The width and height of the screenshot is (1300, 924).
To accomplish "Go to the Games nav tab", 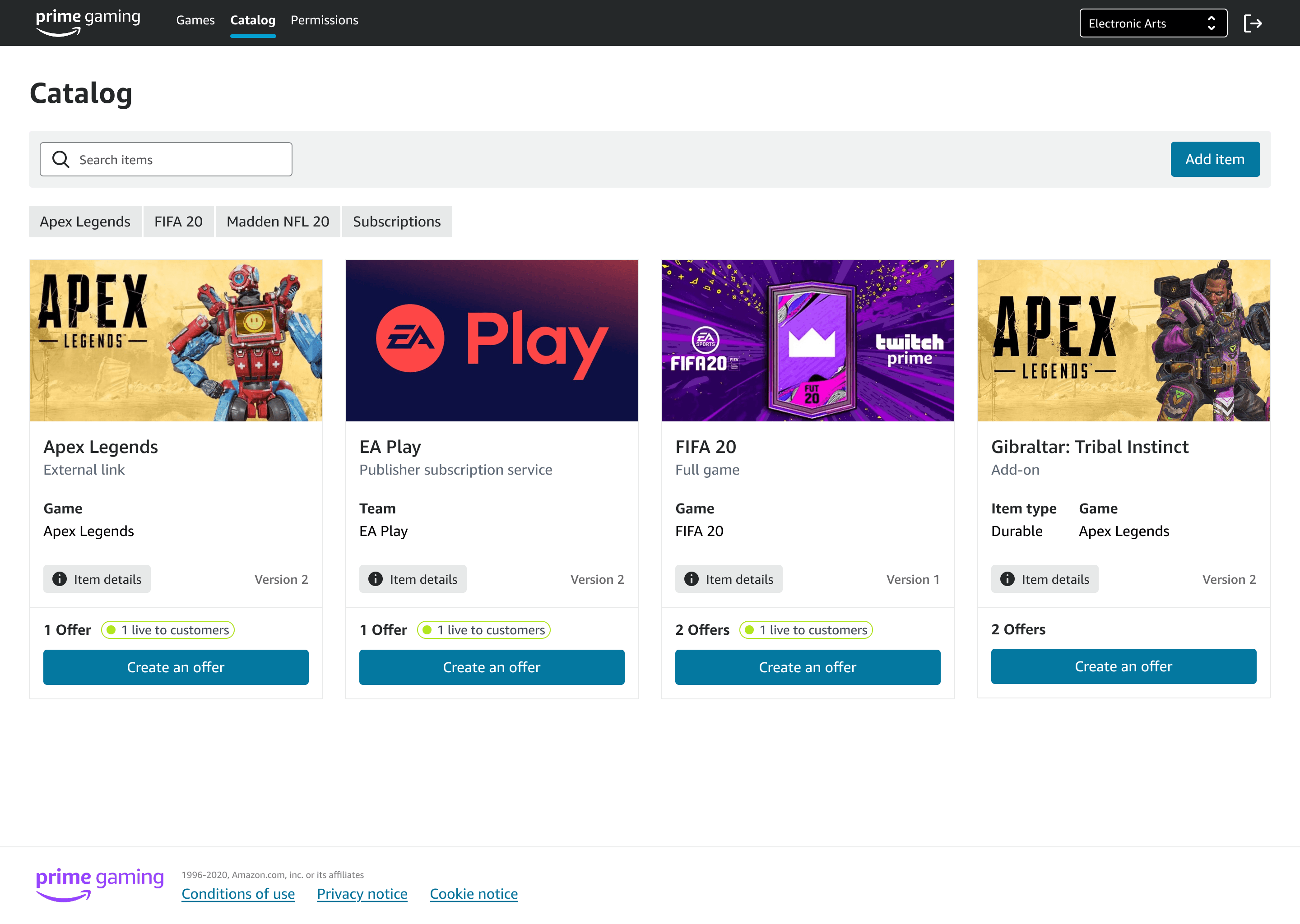I will click(195, 20).
